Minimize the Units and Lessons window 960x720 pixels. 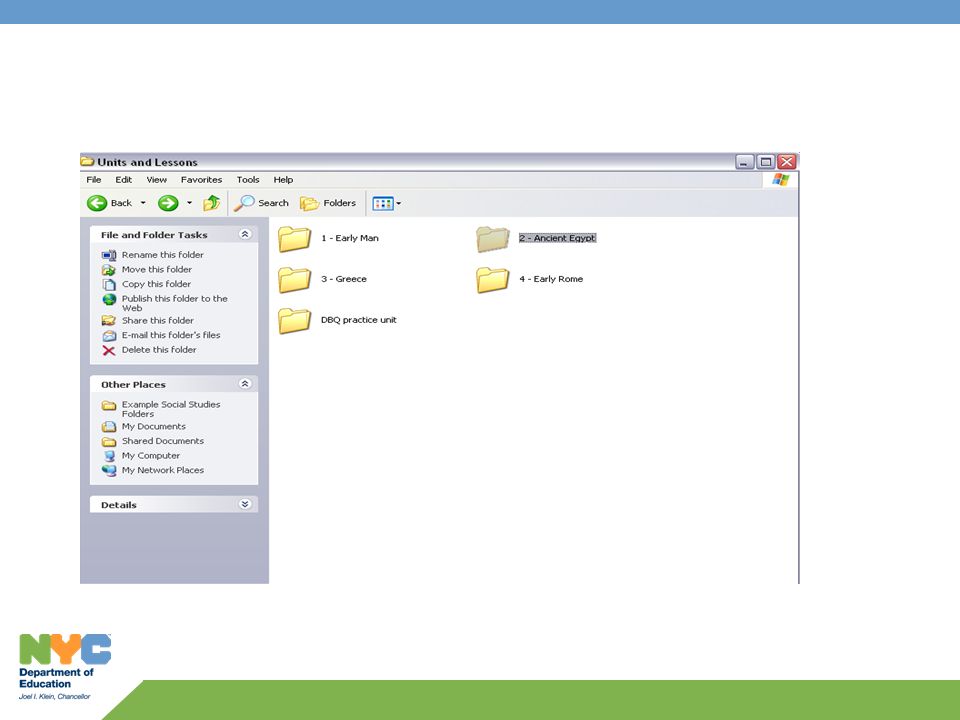[x=744, y=162]
